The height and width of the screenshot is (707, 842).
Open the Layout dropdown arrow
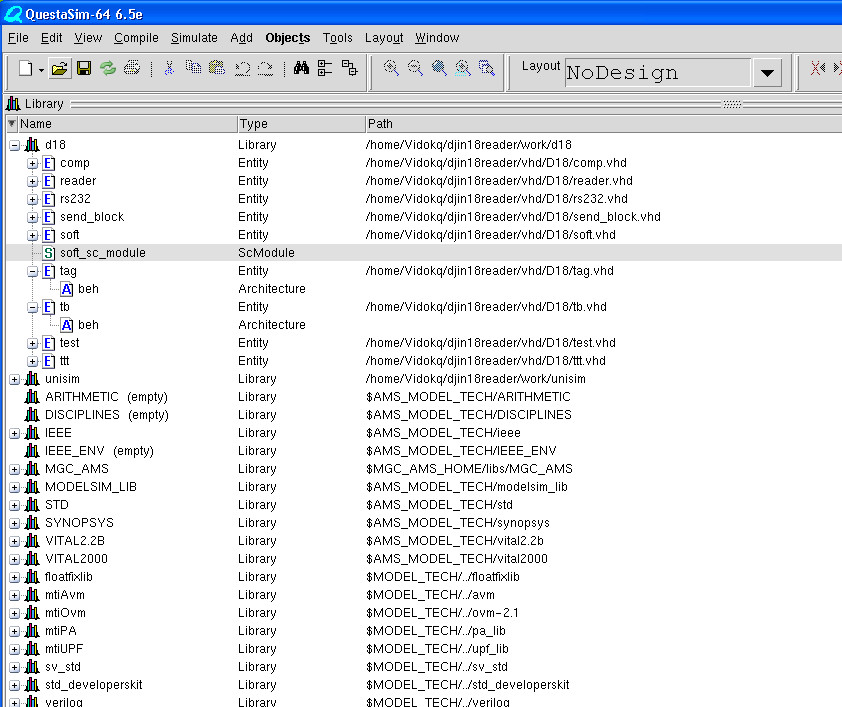(767, 72)
